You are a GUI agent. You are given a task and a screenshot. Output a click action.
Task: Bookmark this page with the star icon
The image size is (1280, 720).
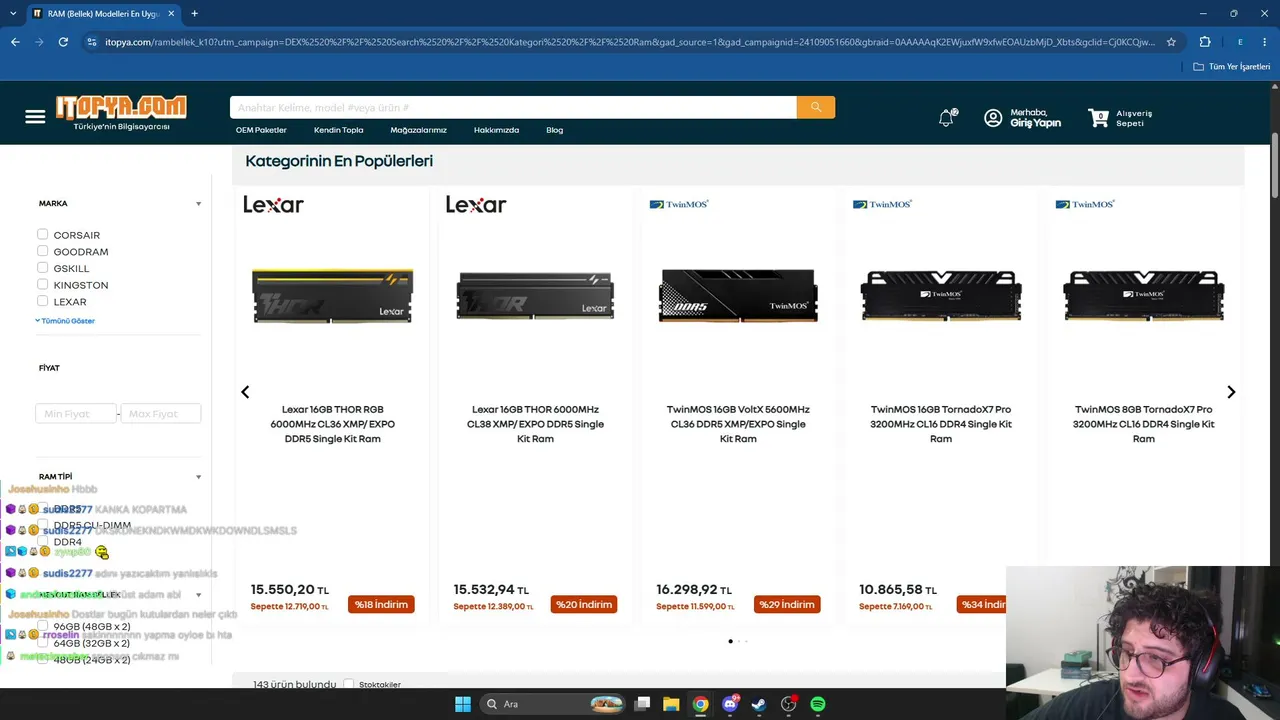(1171, 42)
